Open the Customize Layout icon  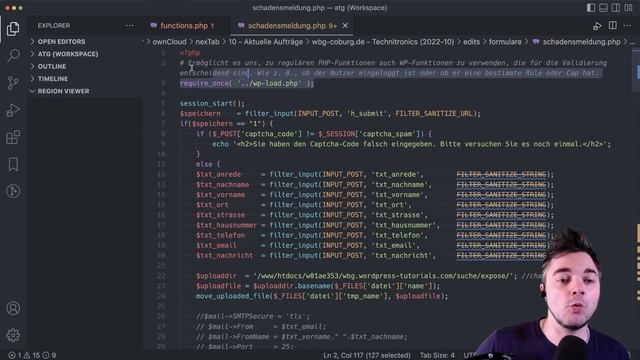629,7
